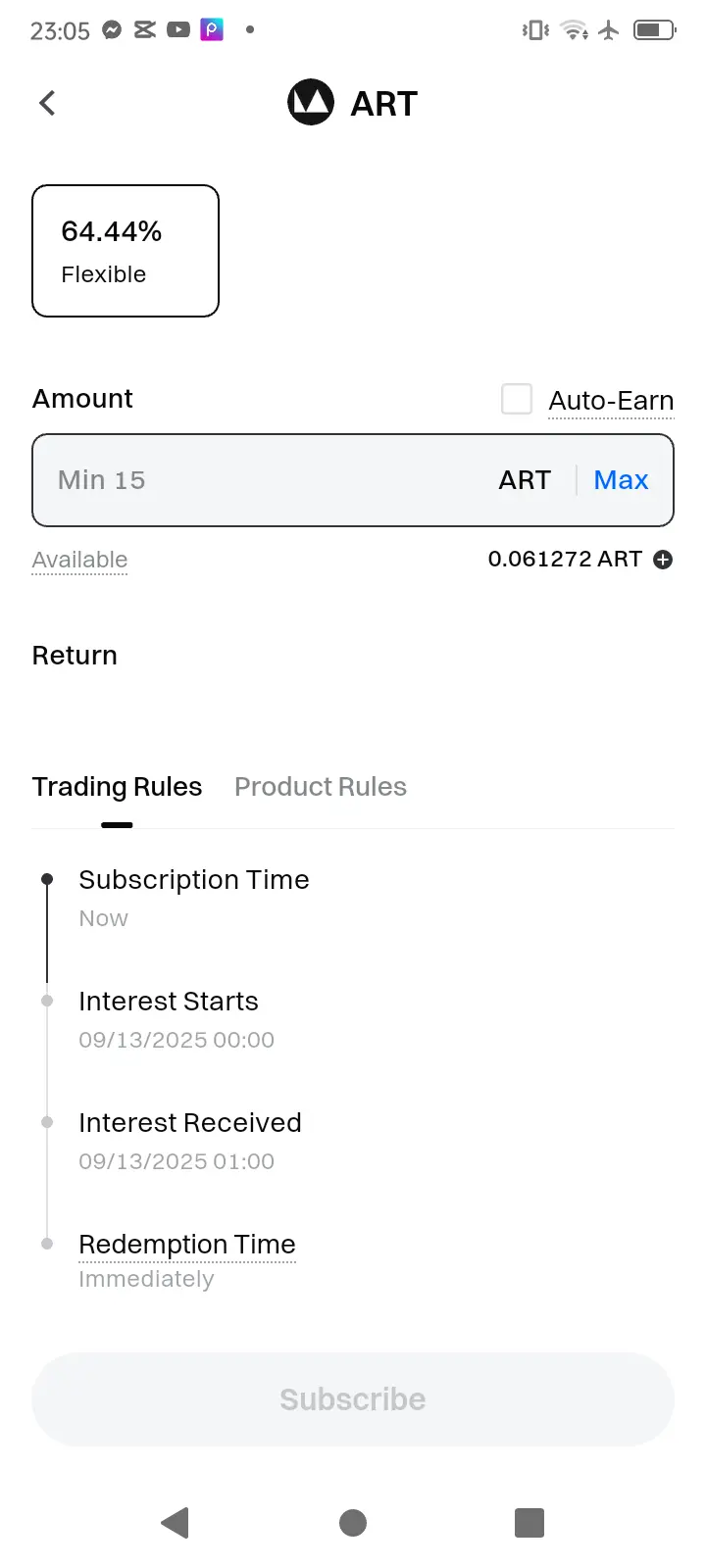Screen dimensions: 706x1568
Task: Tap the Subscription Time timeline marker
Action: pyautogui.click(x=47, y=880)
